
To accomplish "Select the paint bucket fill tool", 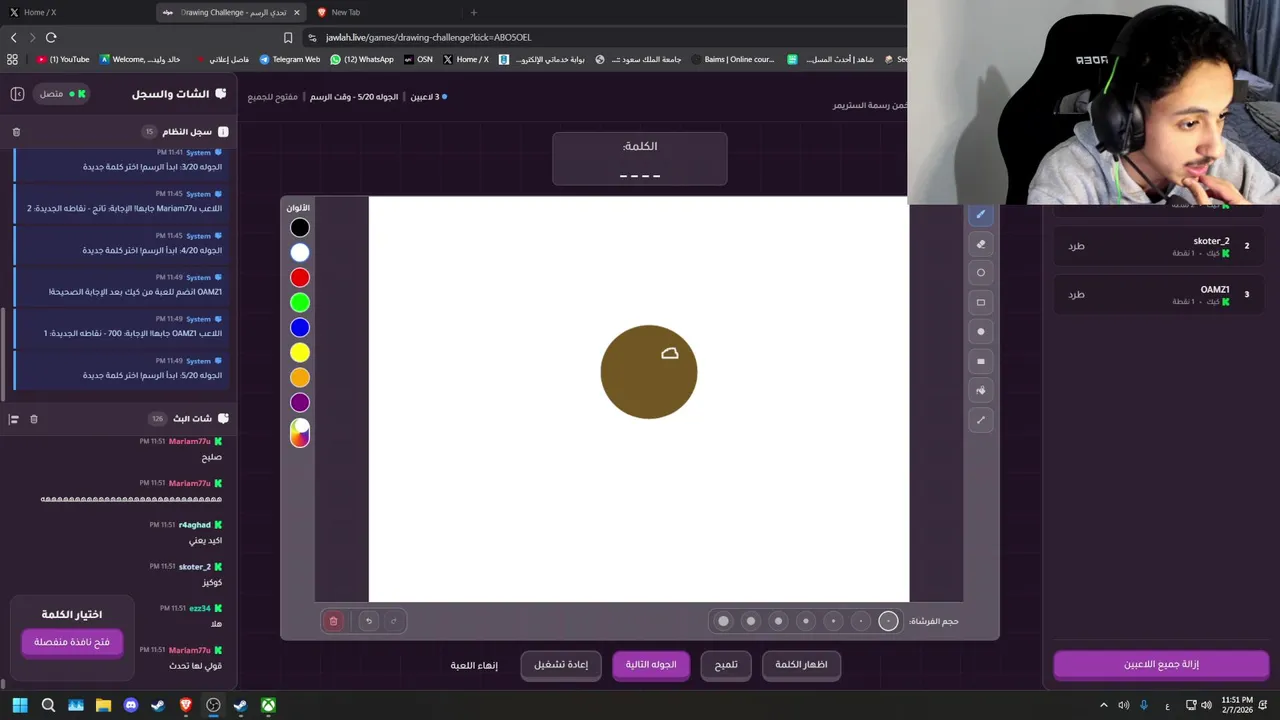I will pyautogui.click(x=981, y=391).
